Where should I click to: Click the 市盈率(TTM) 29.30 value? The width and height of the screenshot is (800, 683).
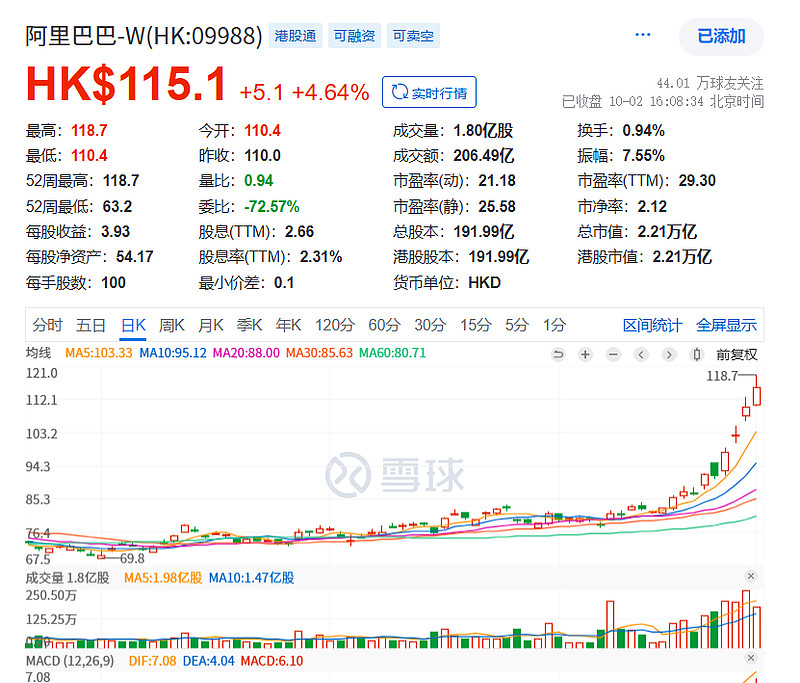click(x=697, y=181)
